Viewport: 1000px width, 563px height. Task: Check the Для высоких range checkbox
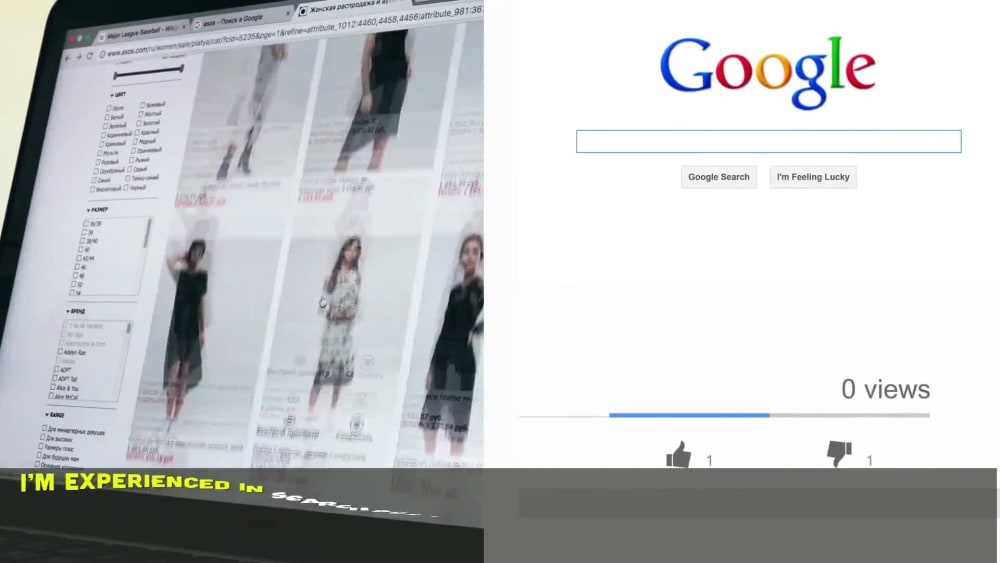click(x=43, y=438)
